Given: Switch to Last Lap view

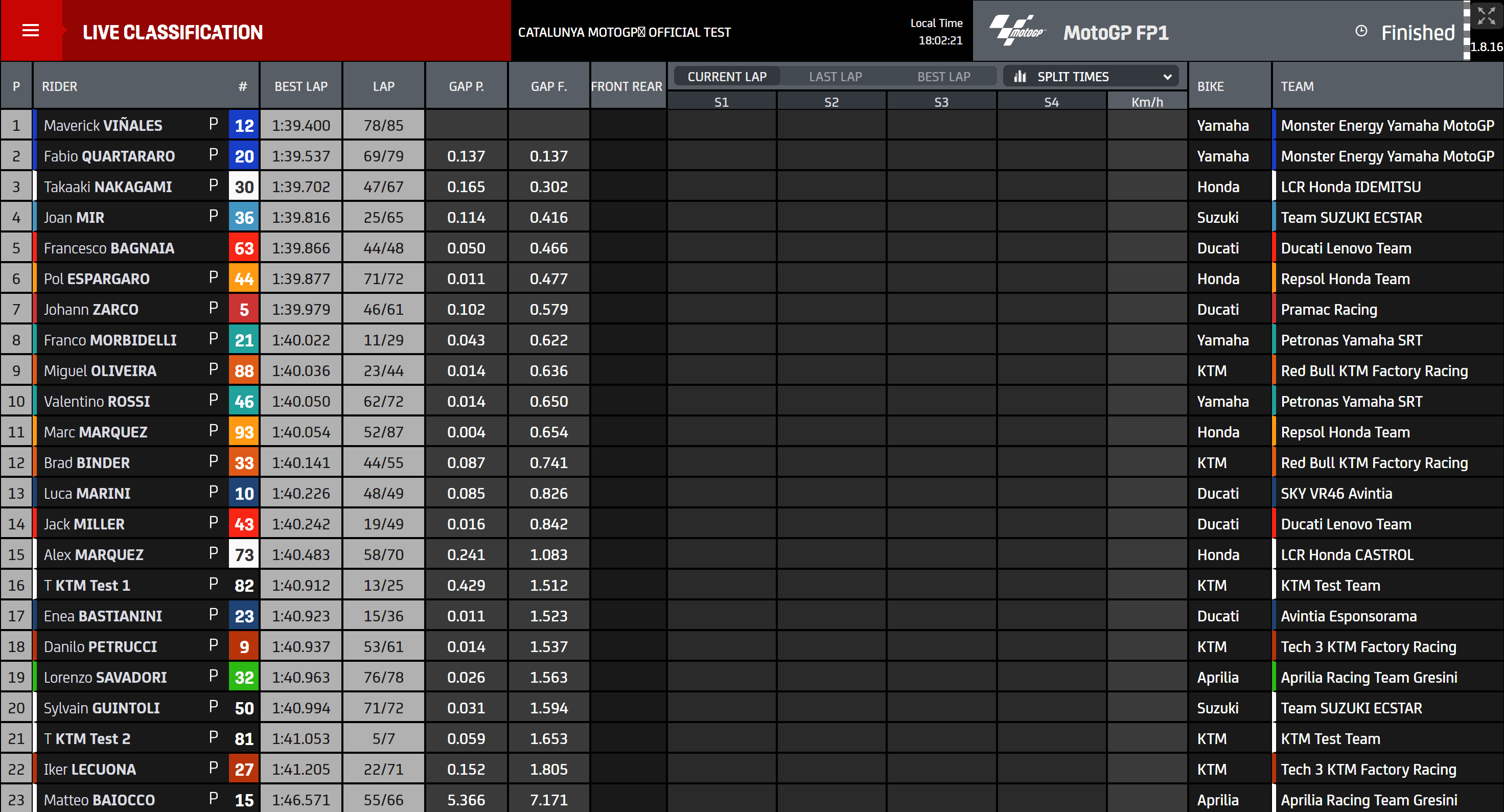Looking at the screenshot, I should [x=835, y=77].
